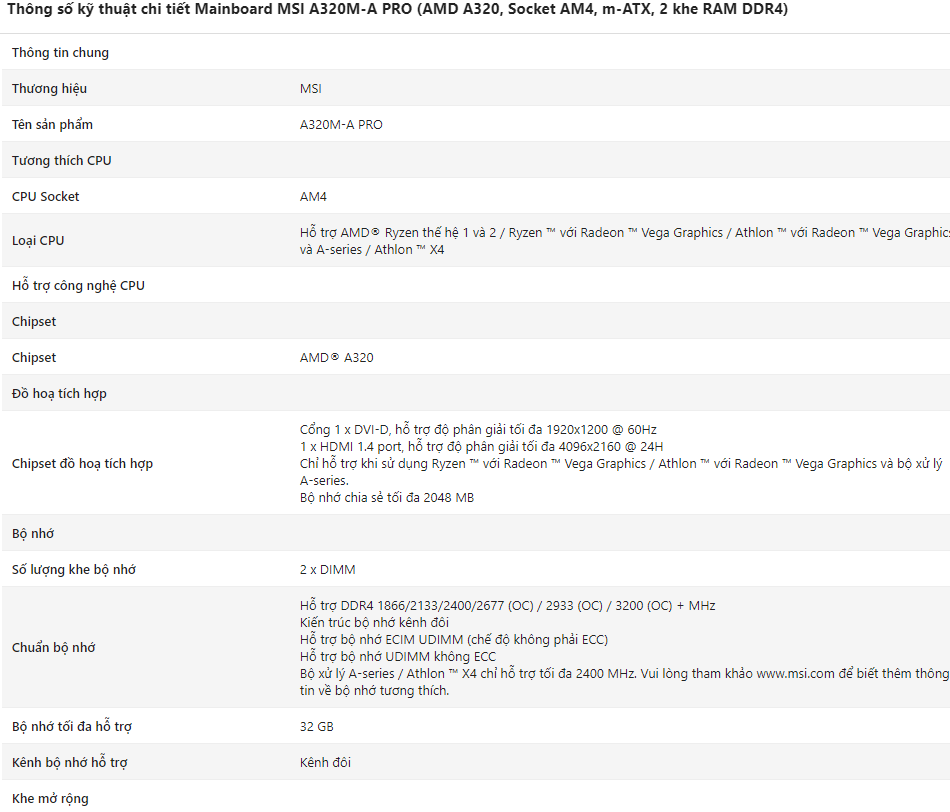
Task: Click the 'Kênh bộ nhớ hỗ trợ' label
Action: (x=69, y=762)
